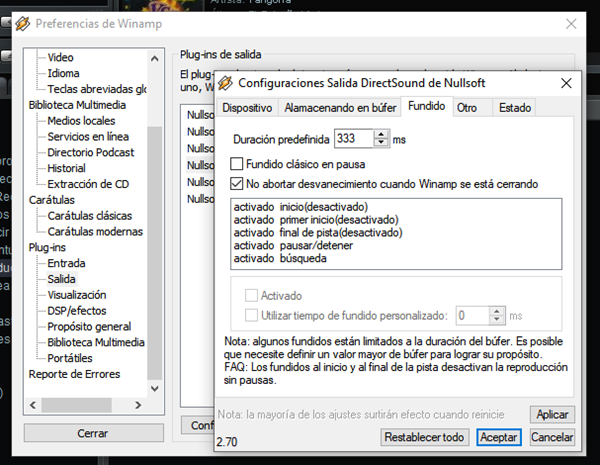Viewport: 600px width, 465px height.
Task: Click the custom fade time field
Action: pos(472,316)
